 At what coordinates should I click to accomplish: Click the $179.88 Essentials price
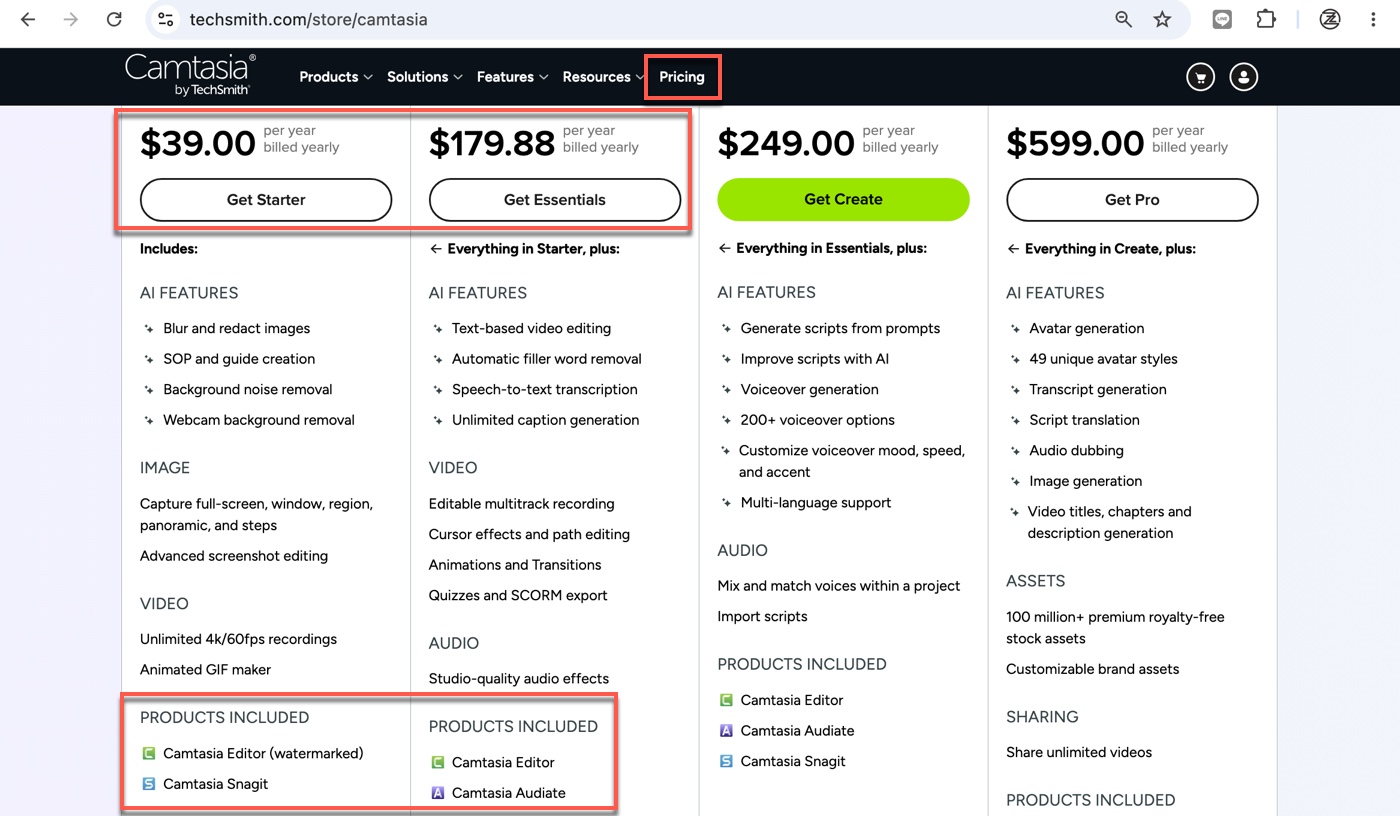point(492,143)
